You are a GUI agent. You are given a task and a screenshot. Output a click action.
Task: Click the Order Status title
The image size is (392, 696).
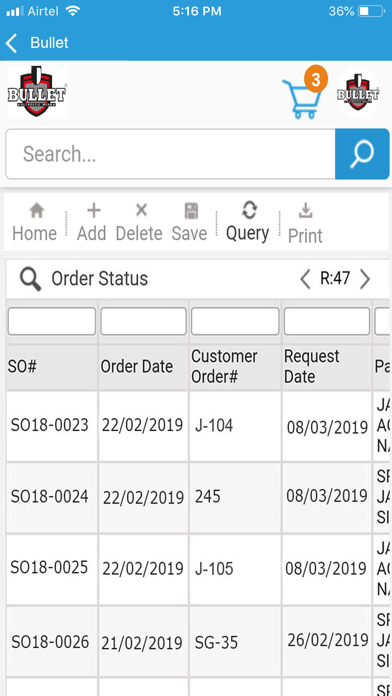(99, 279)
